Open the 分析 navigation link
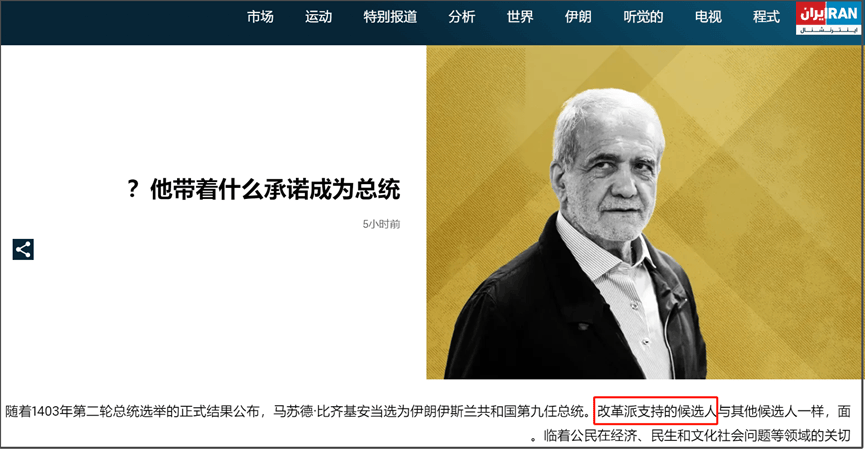Image resolution: width=865 pixels, height=452 pixels. coord(462,17)
